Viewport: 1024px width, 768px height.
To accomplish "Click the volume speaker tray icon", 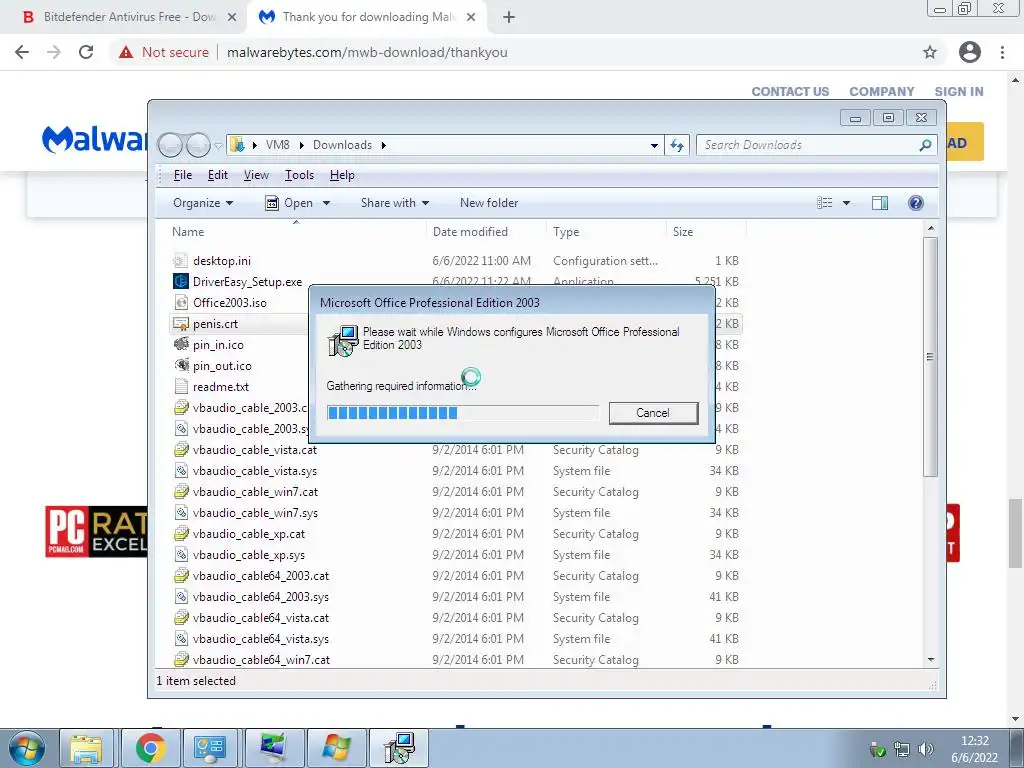I will click(925, 749).
